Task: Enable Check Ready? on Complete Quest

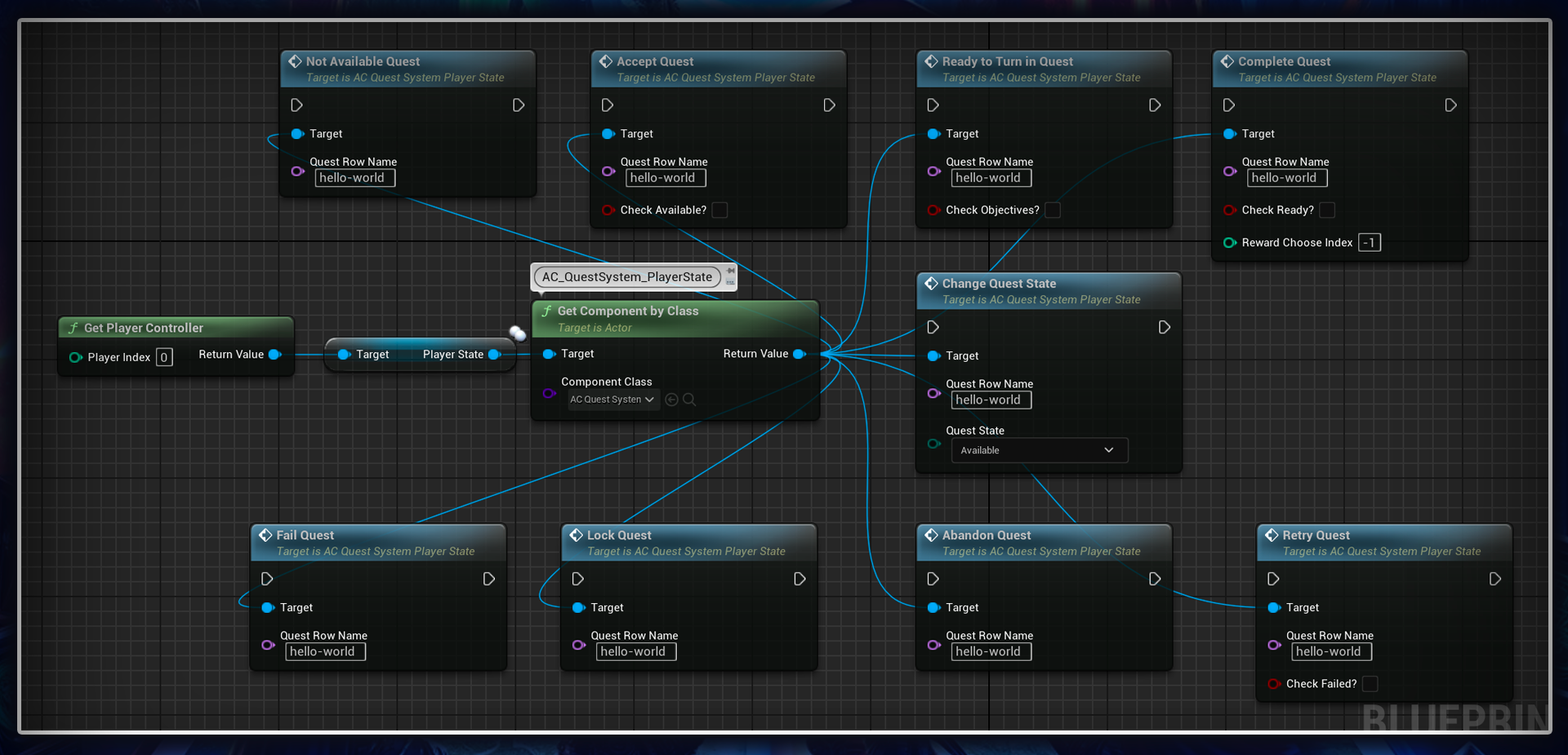Action: tap(1328, 210)
